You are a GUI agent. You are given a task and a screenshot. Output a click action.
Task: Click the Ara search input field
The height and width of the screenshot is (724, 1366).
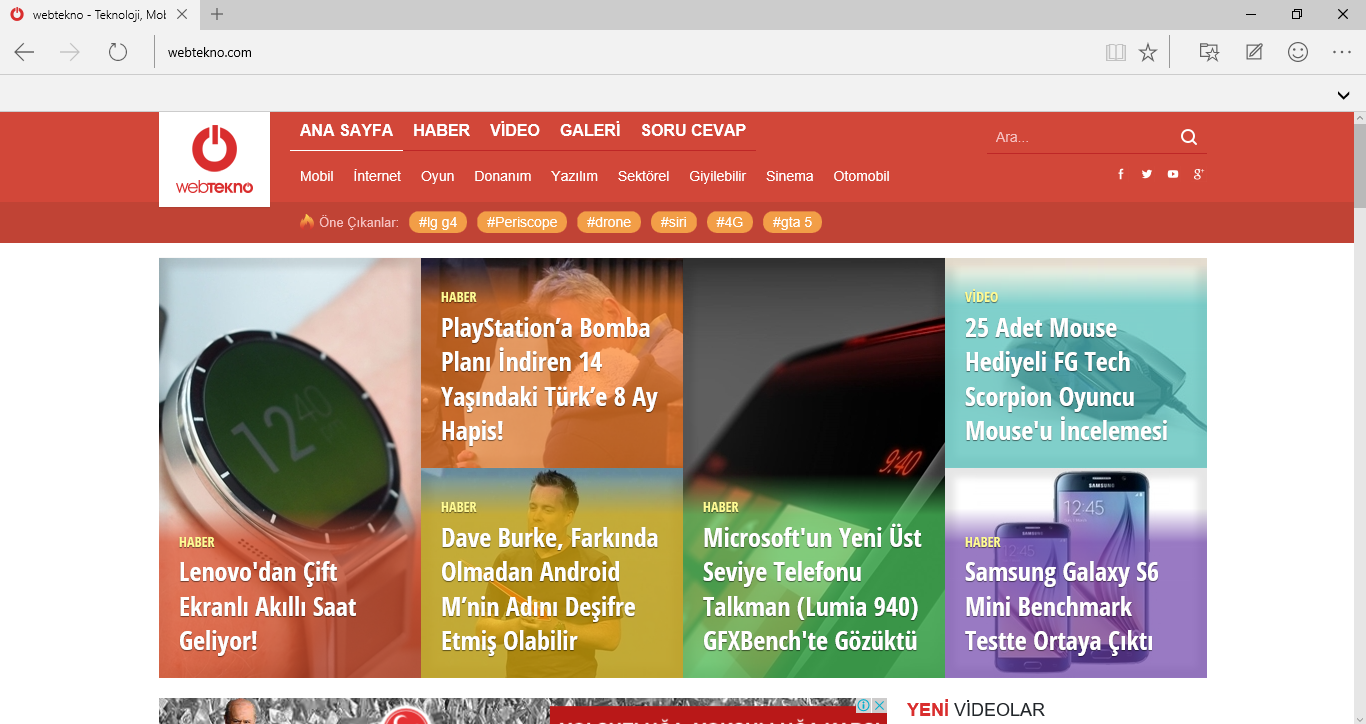(1082, 137)
